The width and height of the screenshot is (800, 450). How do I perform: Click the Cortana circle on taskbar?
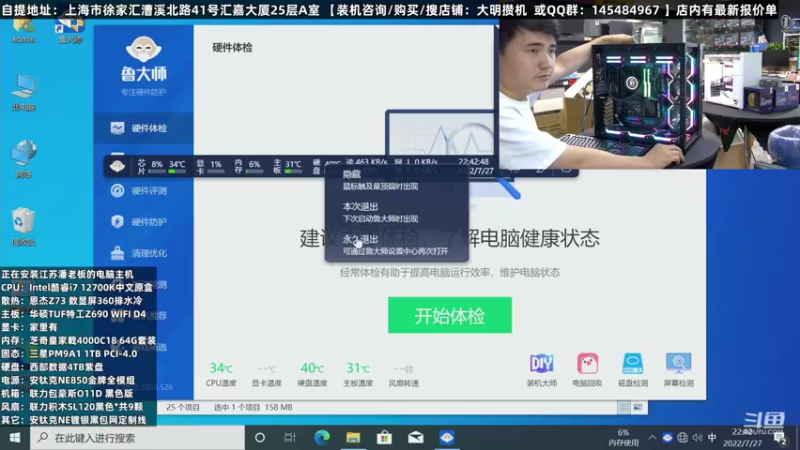260,438
